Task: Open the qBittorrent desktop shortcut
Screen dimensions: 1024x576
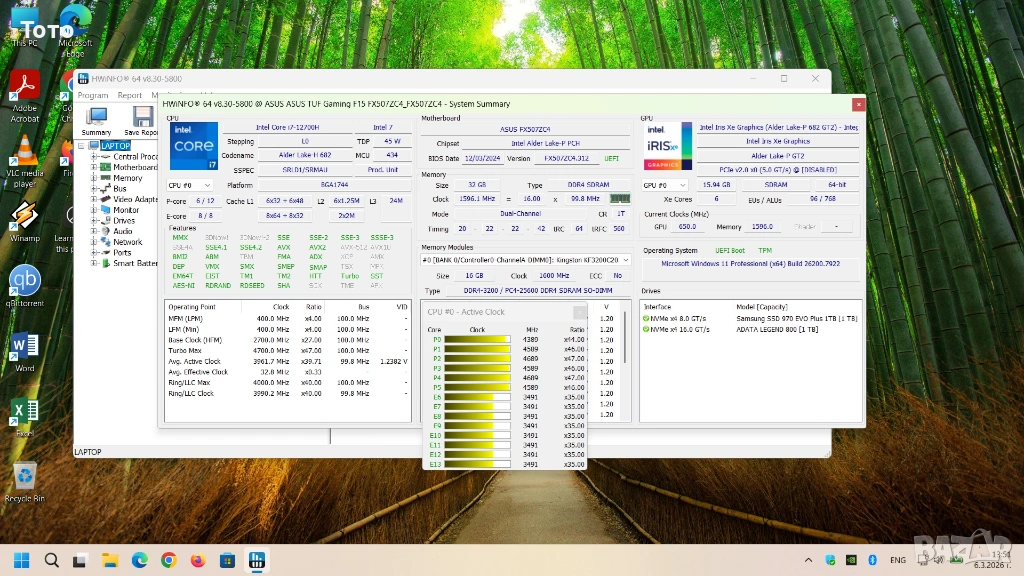Action: 25,280
